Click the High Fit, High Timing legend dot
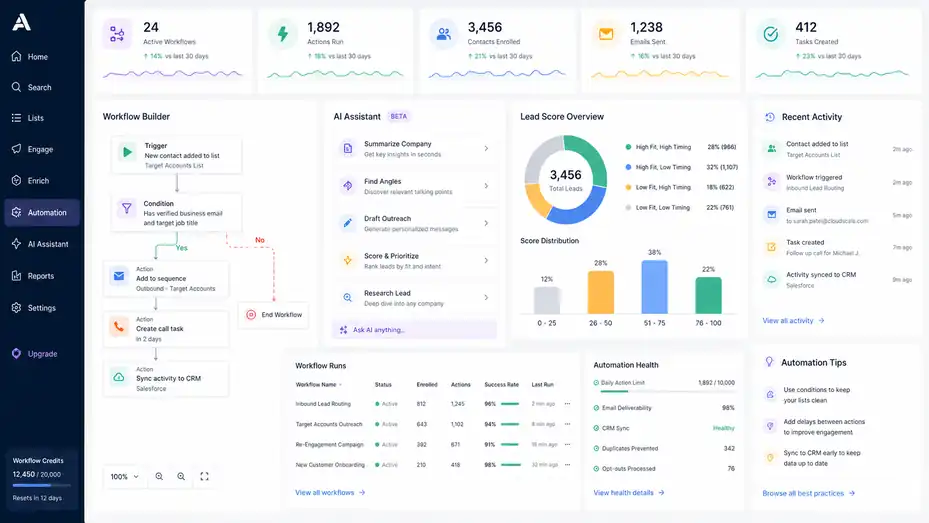This screenshot has width=929, height=523. pyautogui.click(x=628, y=147)
